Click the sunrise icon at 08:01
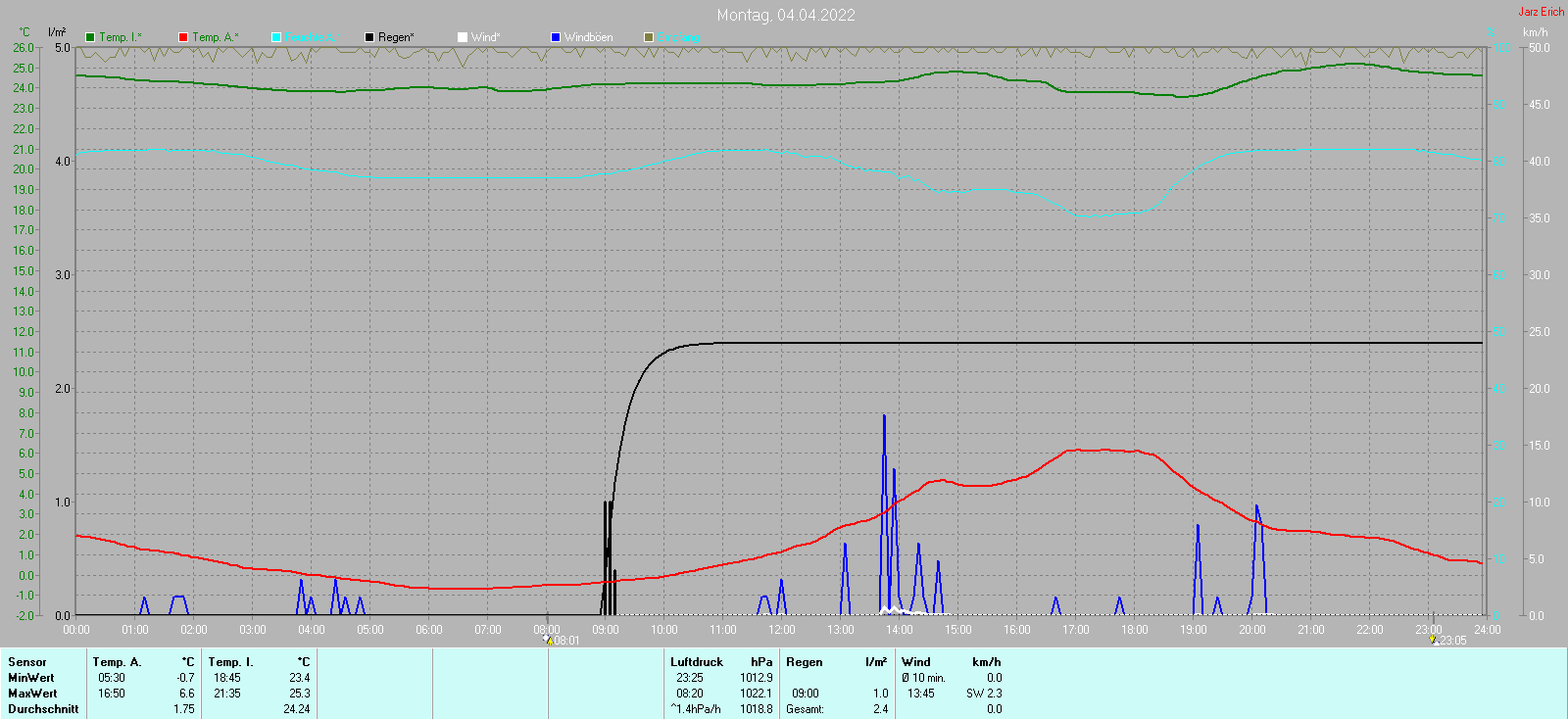 (x=548, y=639)
